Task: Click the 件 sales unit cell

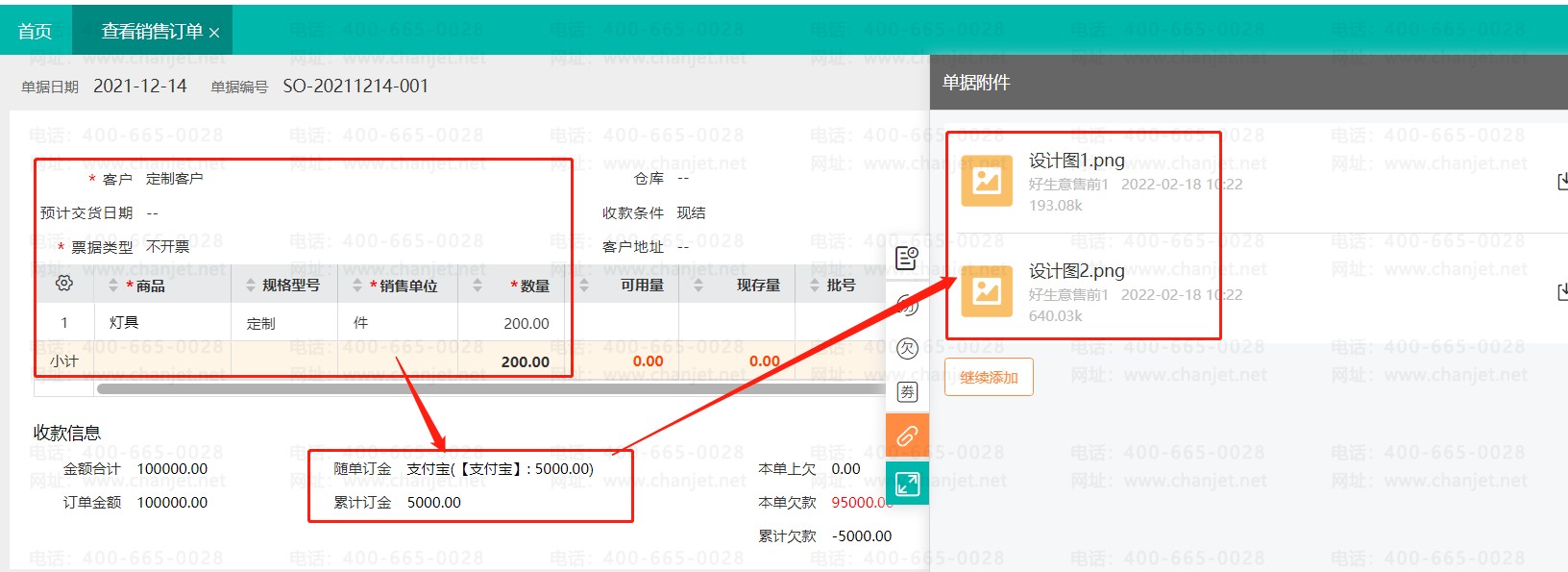Action: pos(360,322)
